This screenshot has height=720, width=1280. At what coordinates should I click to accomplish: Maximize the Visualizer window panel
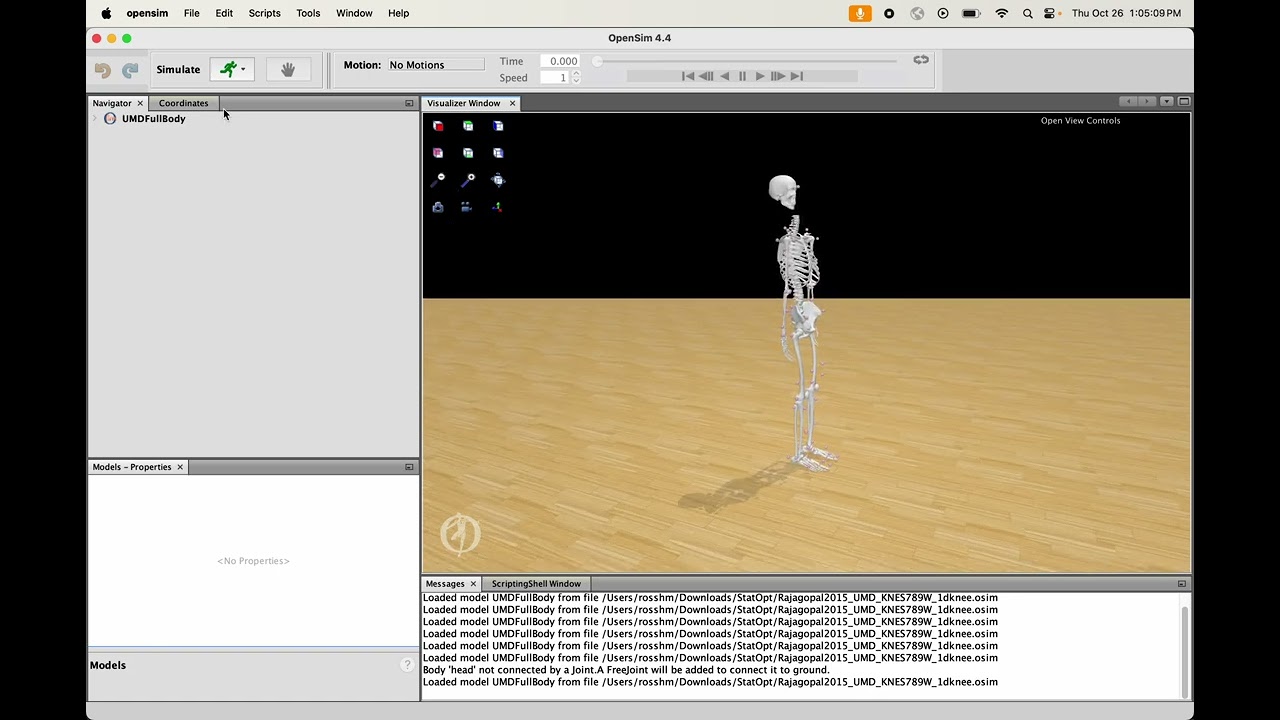click(x=1184, y=102)
